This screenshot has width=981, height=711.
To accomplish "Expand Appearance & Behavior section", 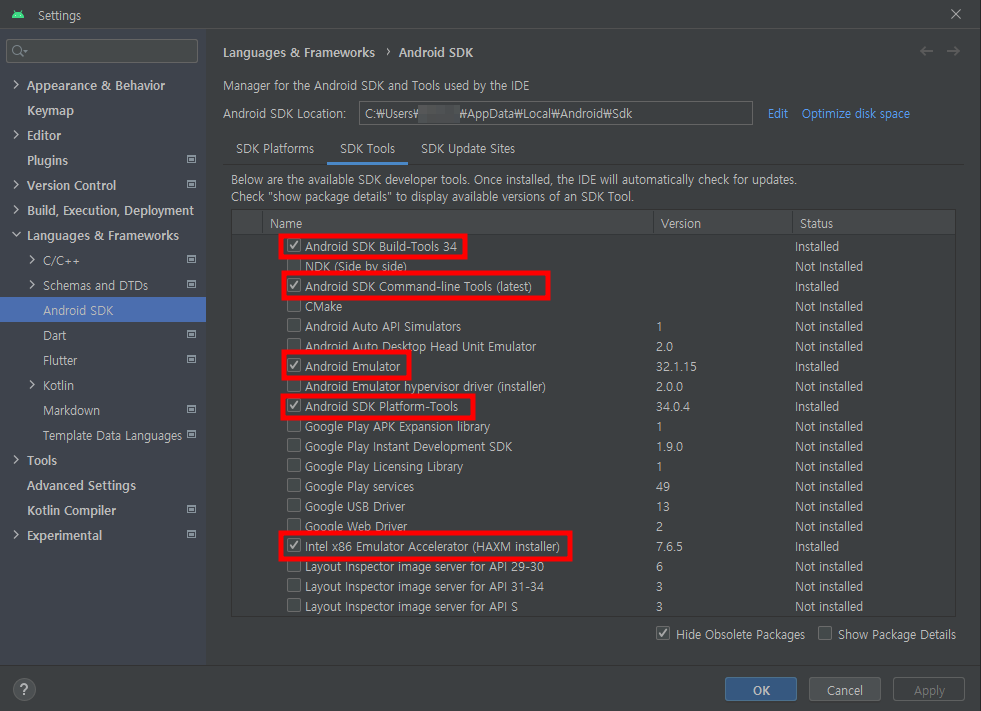I will coord(16,84).
